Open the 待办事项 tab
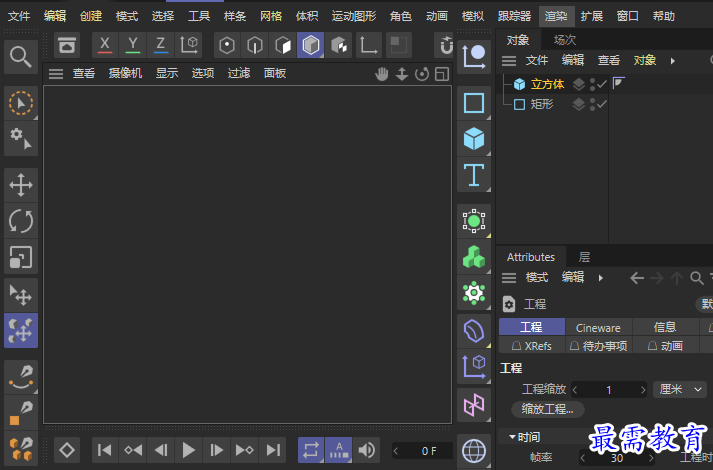The height and width of the screenshot is (470, 713). pyautogui.click(x=598, y=346)
